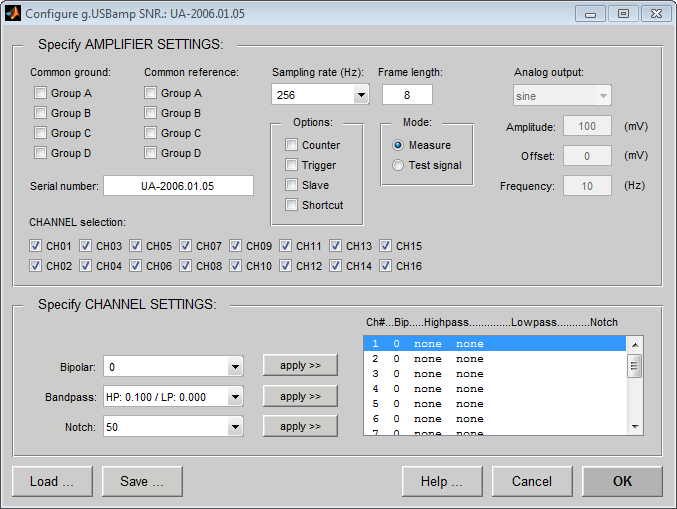Uncheck channel CH16
The width and height of the screenshot is (677, 509).
[385, 266]
